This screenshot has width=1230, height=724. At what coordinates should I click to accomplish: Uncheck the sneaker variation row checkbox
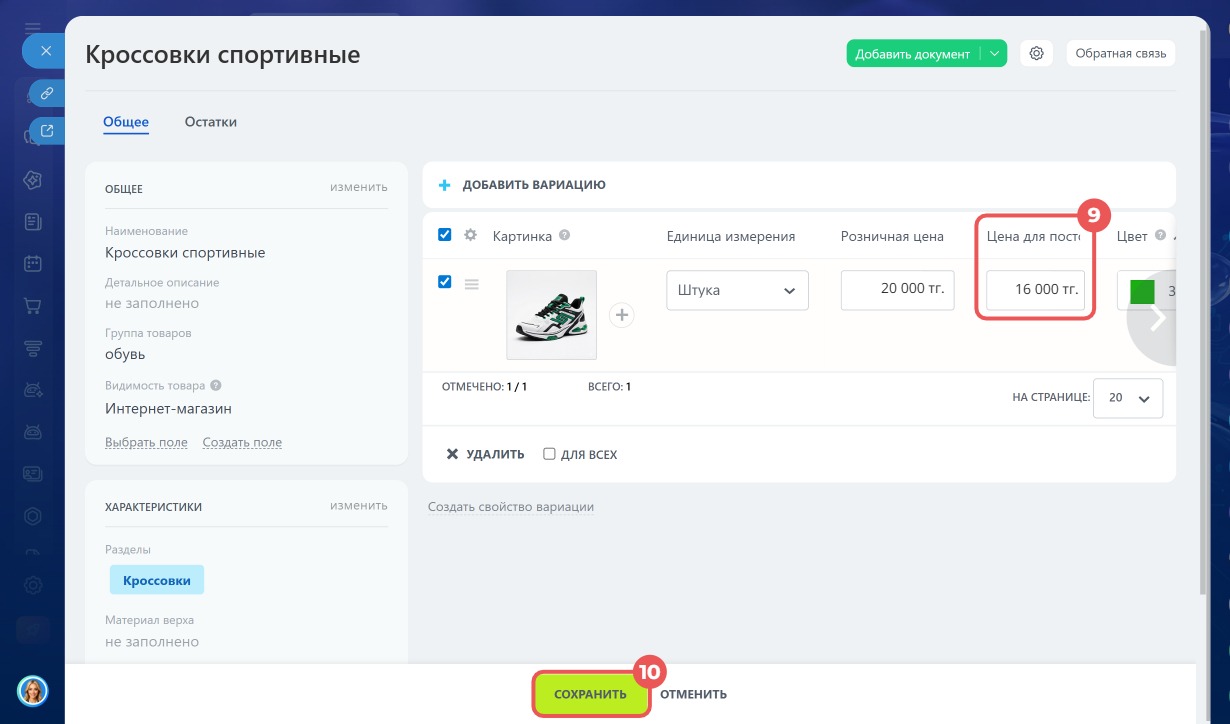coord(445,282)
